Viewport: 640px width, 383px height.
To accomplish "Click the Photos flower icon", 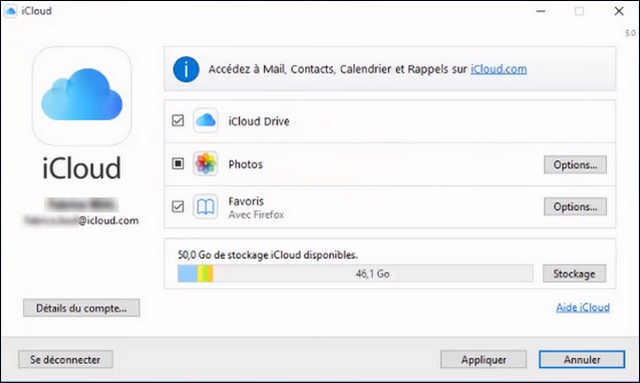I will (x=205, y=164).
